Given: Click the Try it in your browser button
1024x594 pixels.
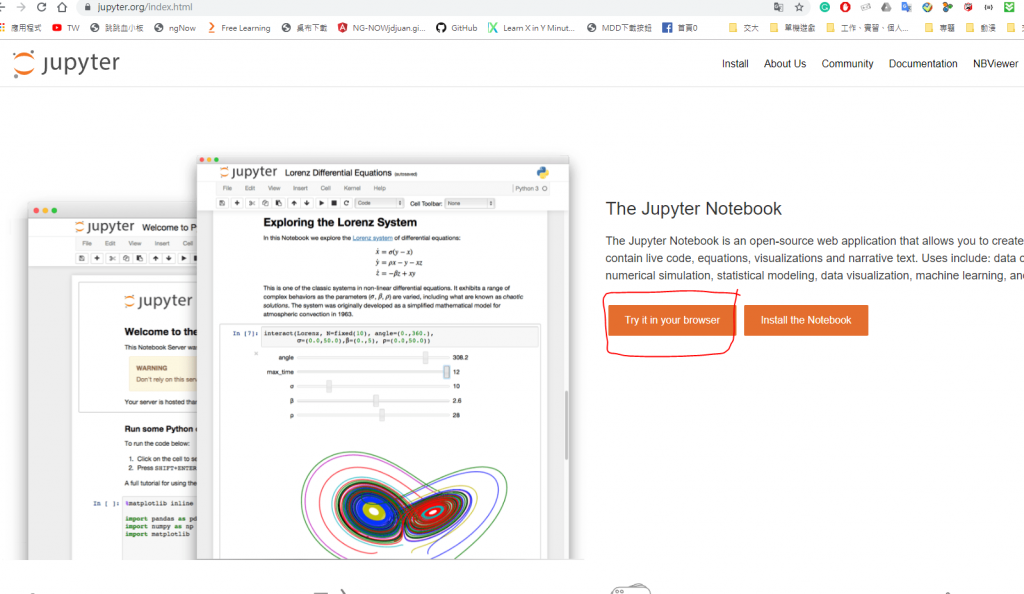Looking at the screenshot, I should point(672,320).
